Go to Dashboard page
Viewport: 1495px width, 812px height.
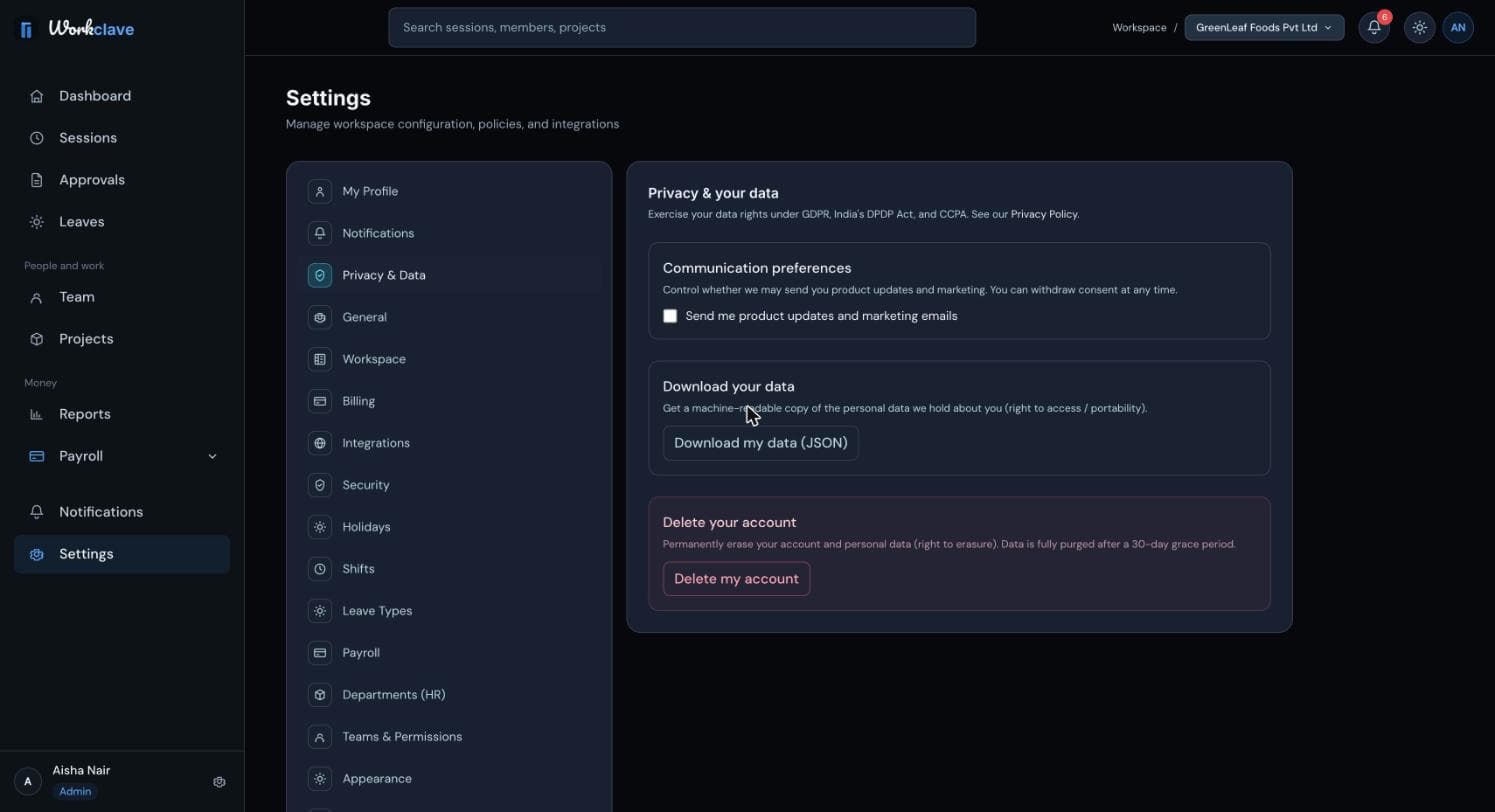point(122,96)
